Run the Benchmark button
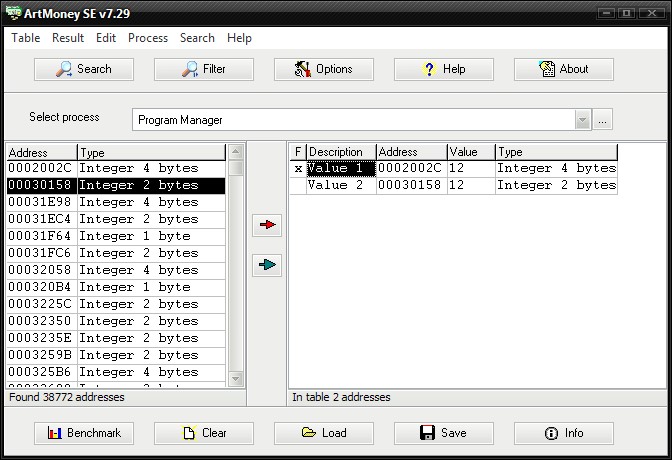The image size is (672, 460). [84, 433]
